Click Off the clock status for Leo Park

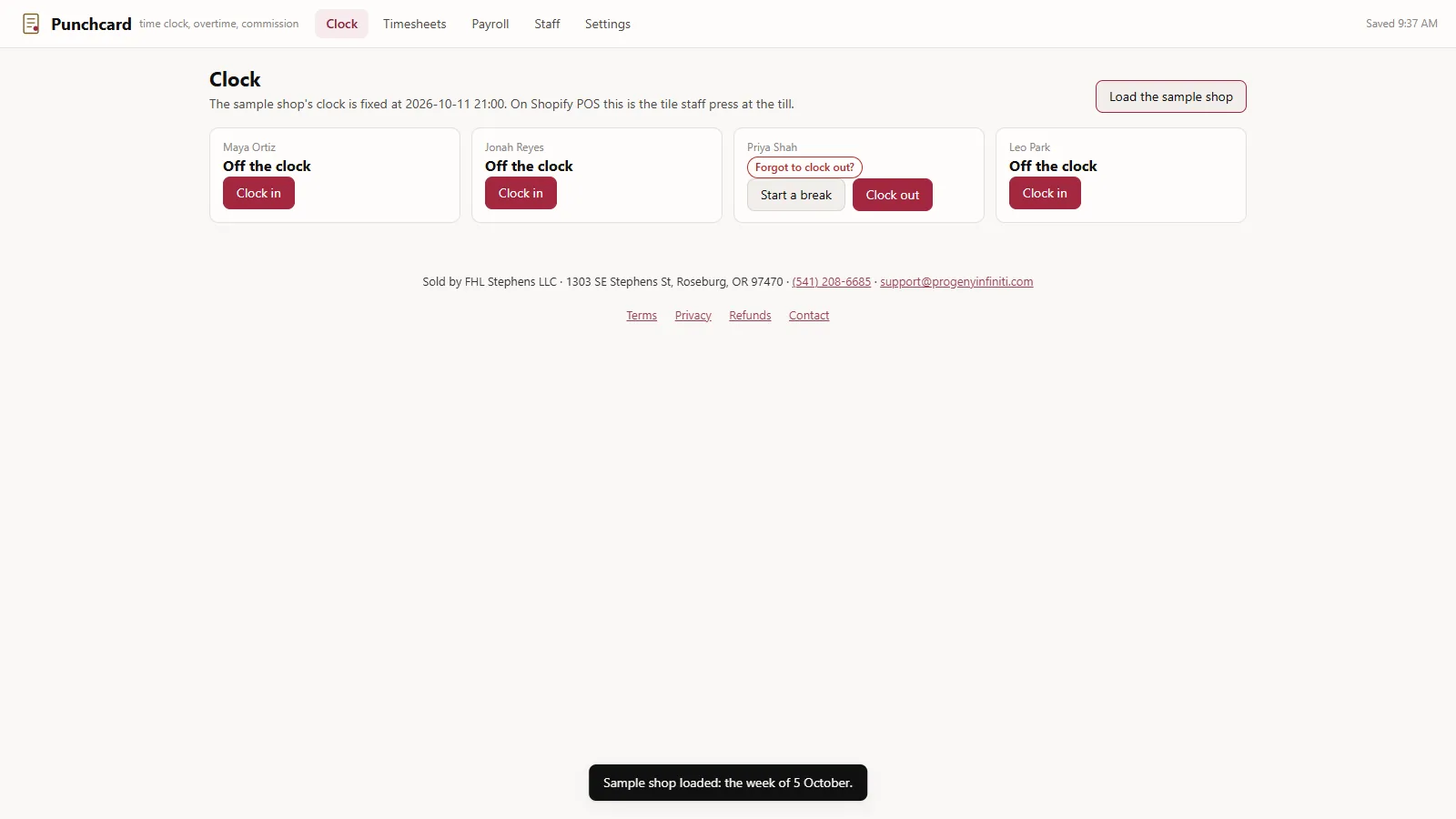[1053, 166]
